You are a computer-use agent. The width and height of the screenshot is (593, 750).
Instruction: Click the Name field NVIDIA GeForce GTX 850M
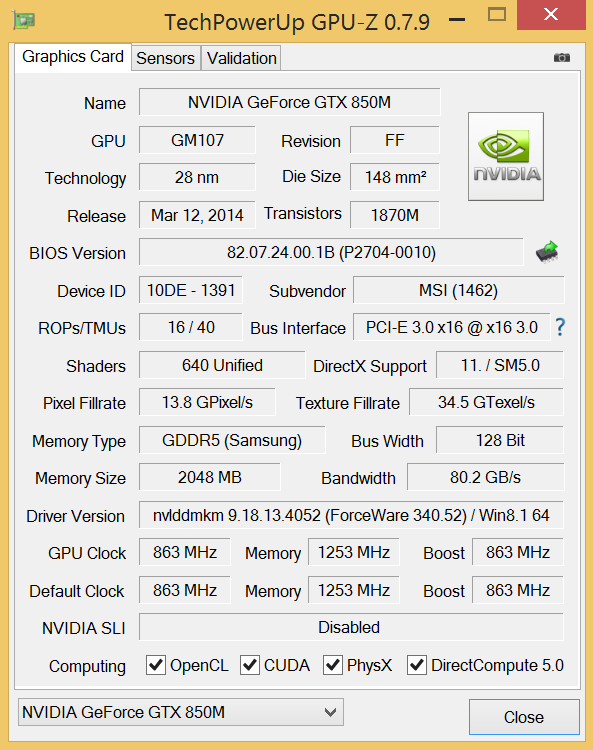pos(289,102)
